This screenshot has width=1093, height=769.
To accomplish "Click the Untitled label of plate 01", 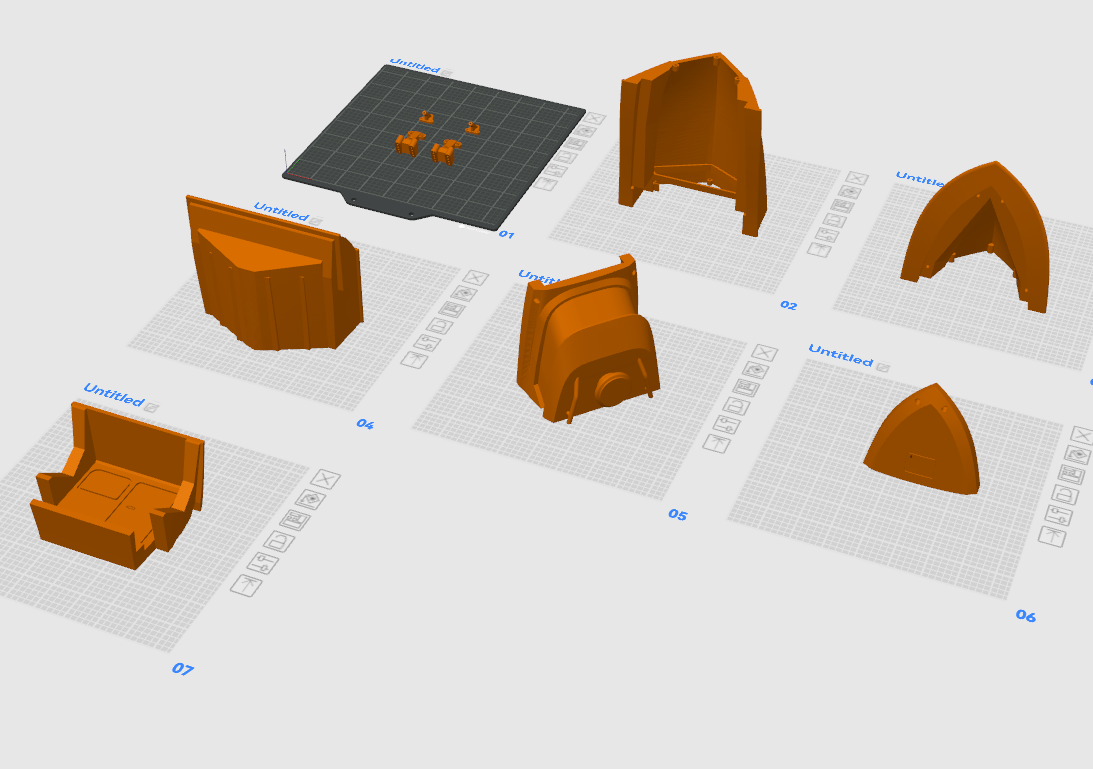I will (x=415, y=66).
